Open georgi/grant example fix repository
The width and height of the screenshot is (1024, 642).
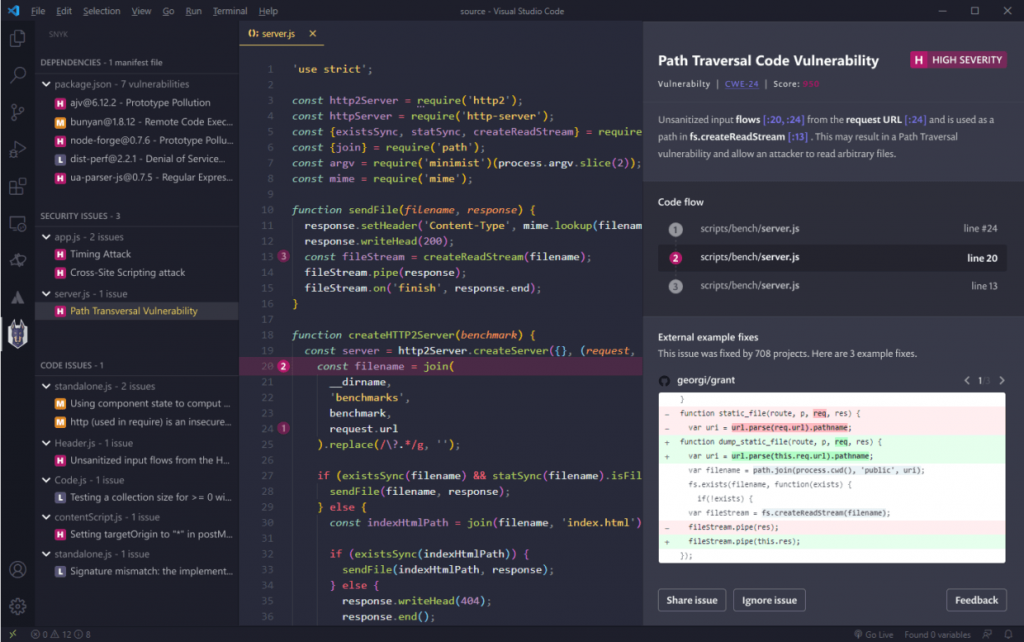point(705,380)
